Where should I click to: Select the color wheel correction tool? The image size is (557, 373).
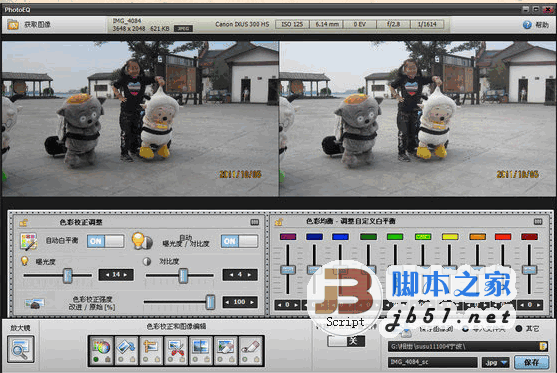(102, 347)
